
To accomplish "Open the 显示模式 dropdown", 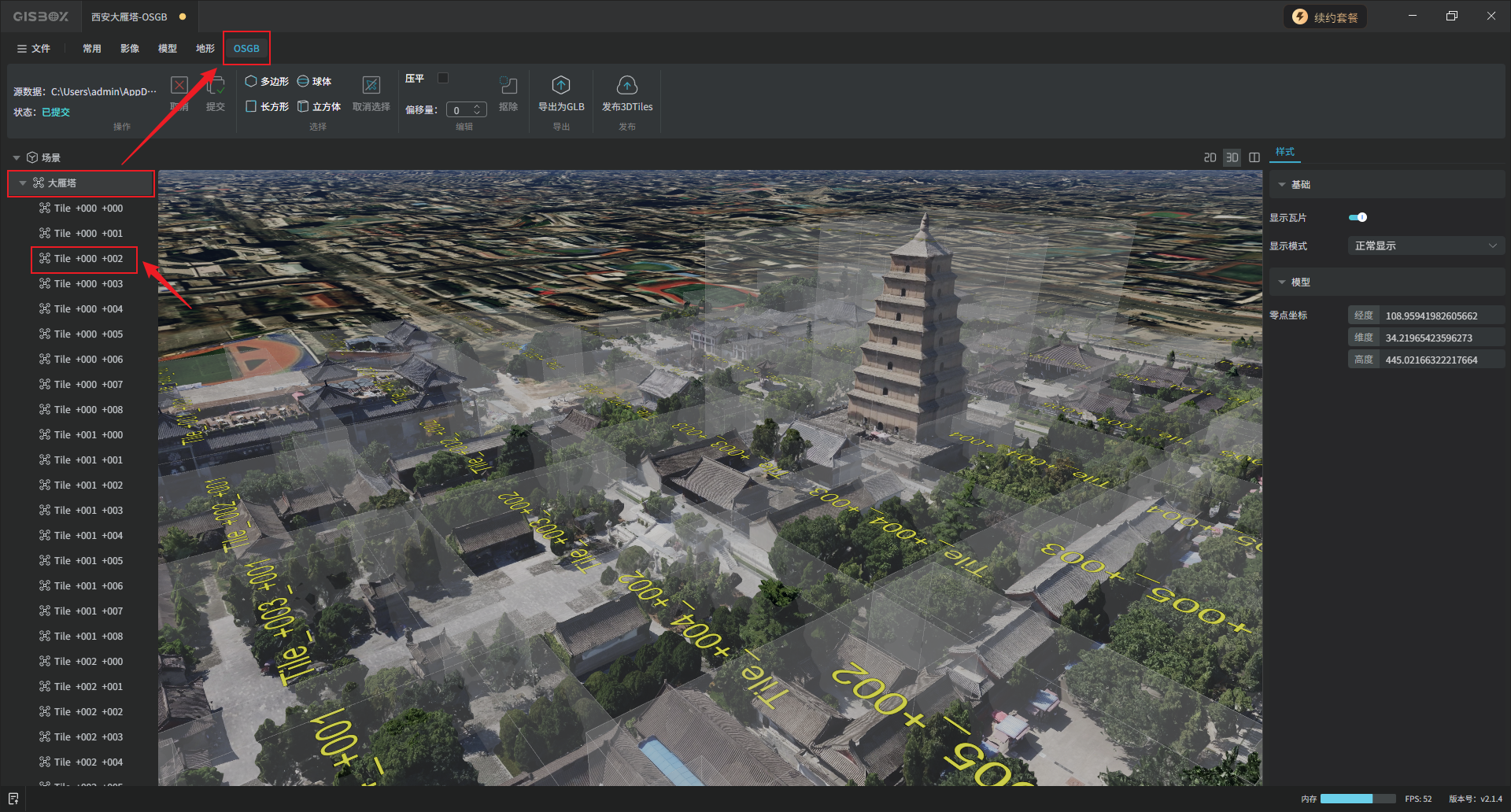I will 1425,246.
